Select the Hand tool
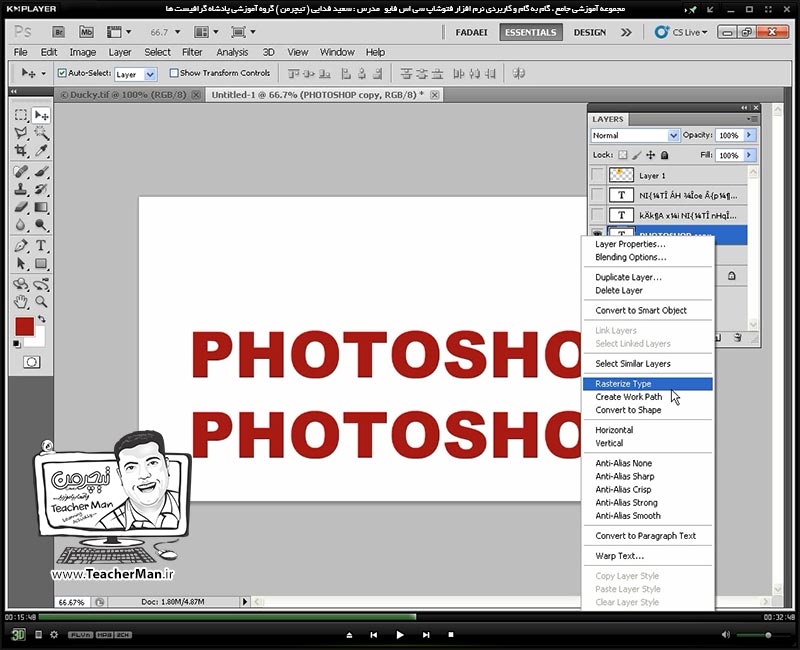 21,302
